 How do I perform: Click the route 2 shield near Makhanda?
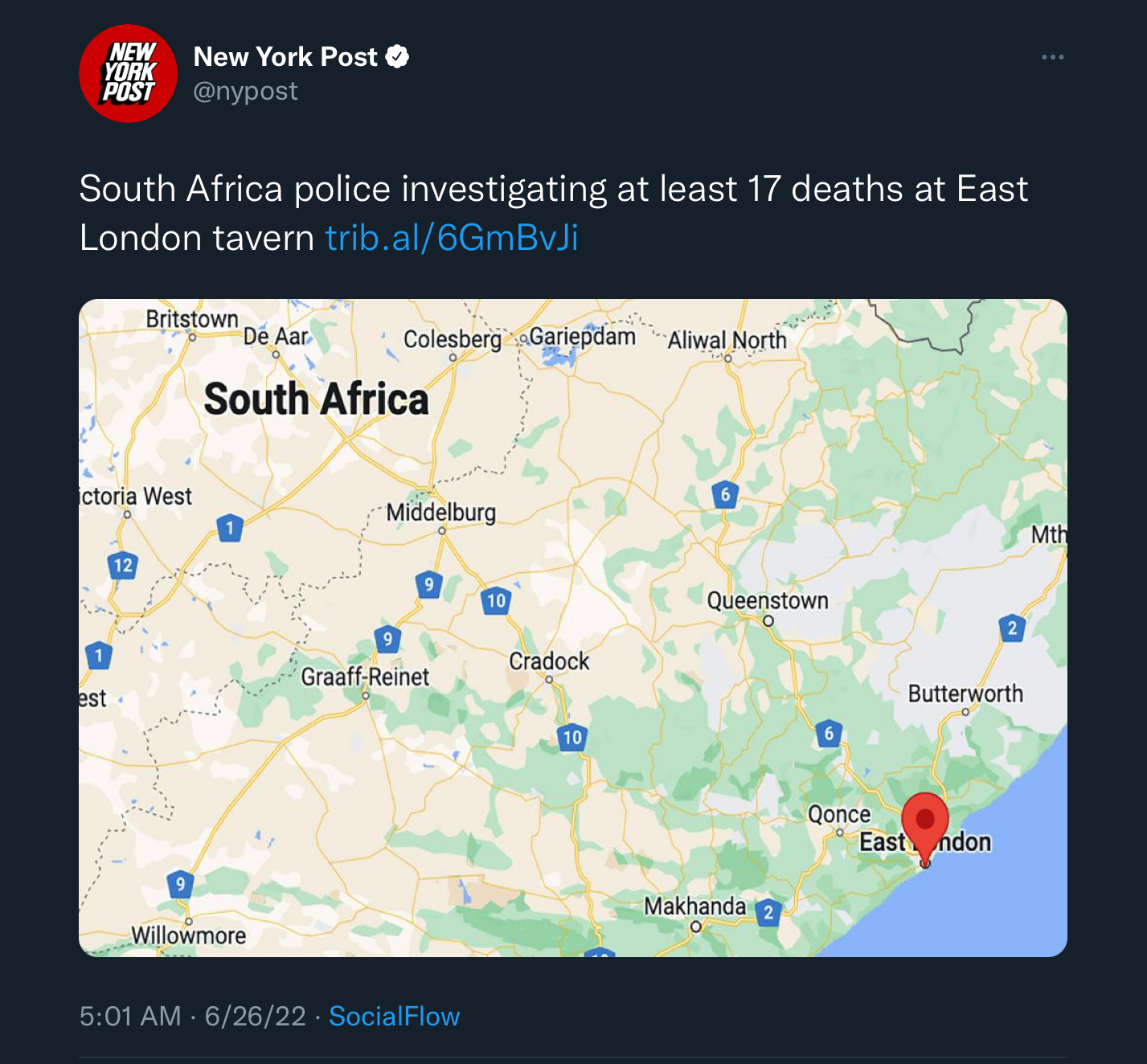click(x=768, y=912)
